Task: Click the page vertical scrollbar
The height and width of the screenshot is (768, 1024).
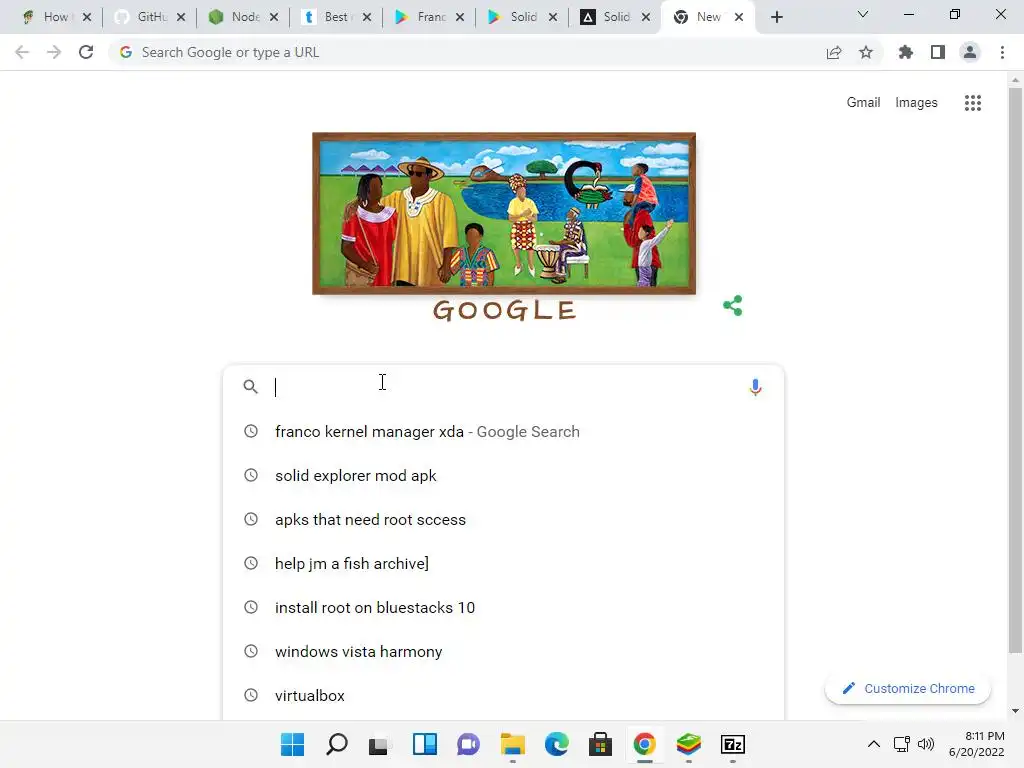Action: click(x=1015, y=370)
